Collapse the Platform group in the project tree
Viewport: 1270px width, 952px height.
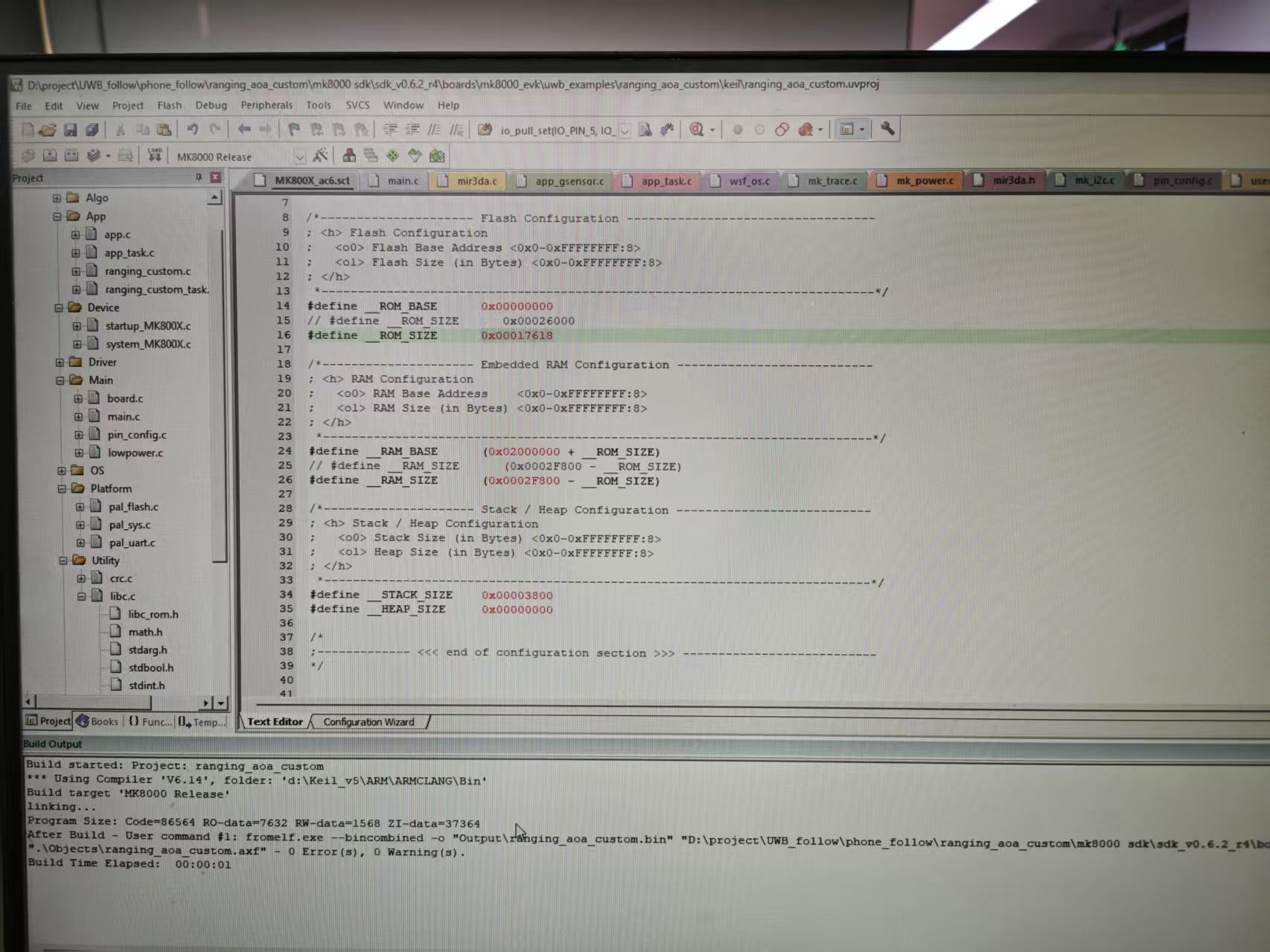(x=63, y=489)
